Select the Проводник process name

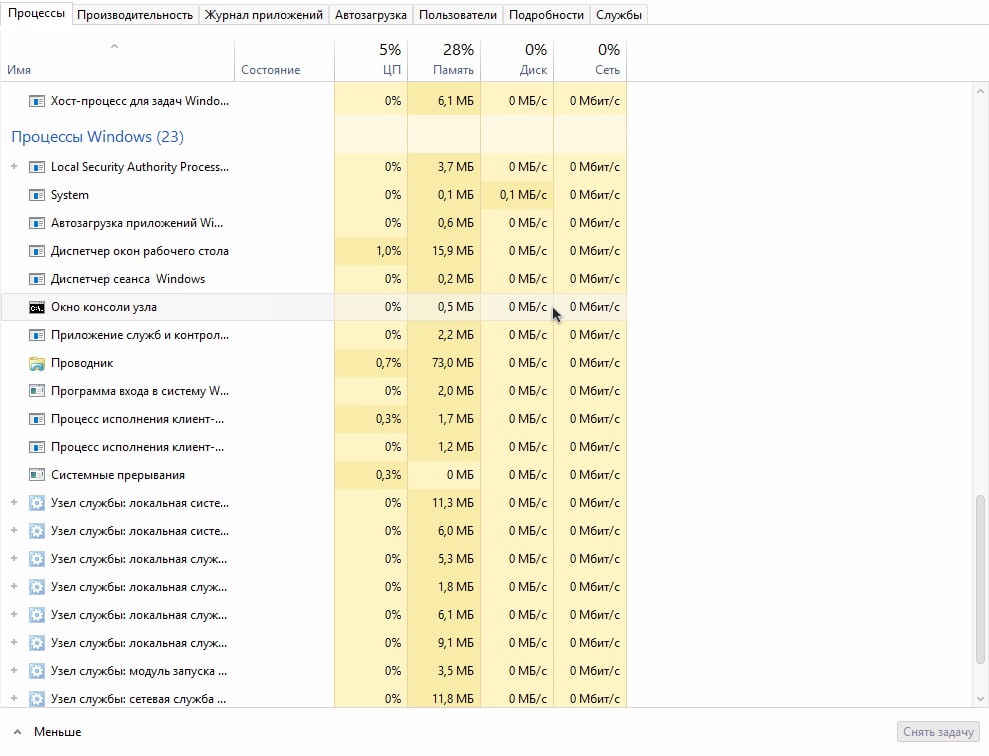[x=82, y=363]
